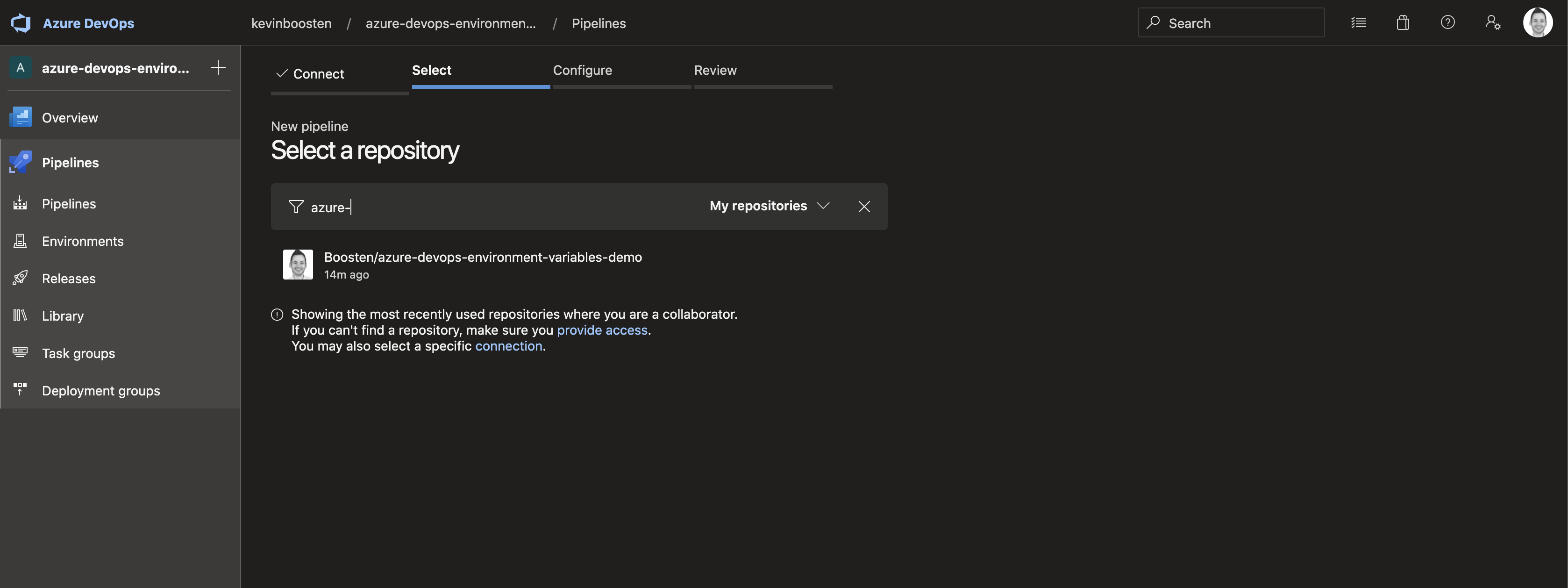The height and width of the screenshot is (588, 1568).
Task: Click the Pipelines sub-item icon
Action: coord(20,203)
